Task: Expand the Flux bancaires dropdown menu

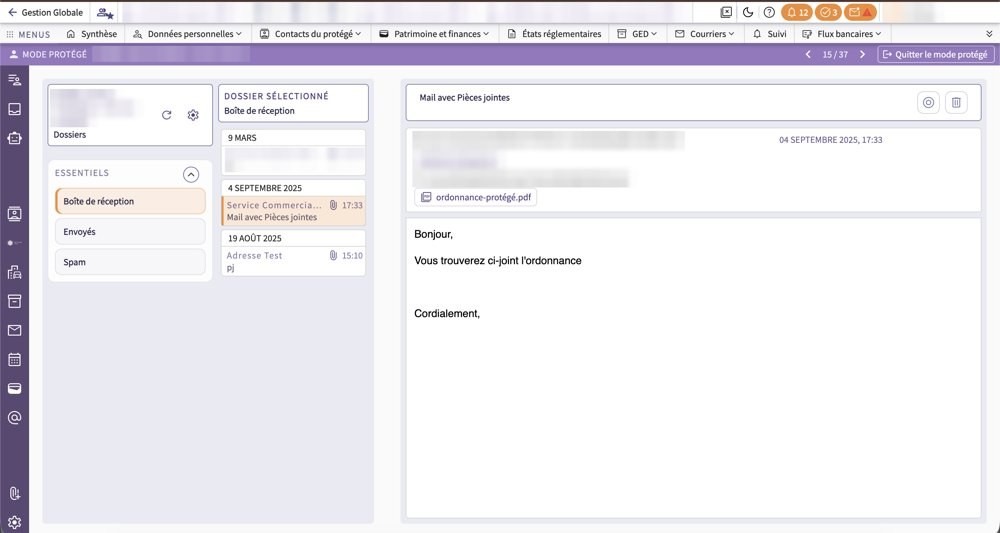Action: coord(842,34)
